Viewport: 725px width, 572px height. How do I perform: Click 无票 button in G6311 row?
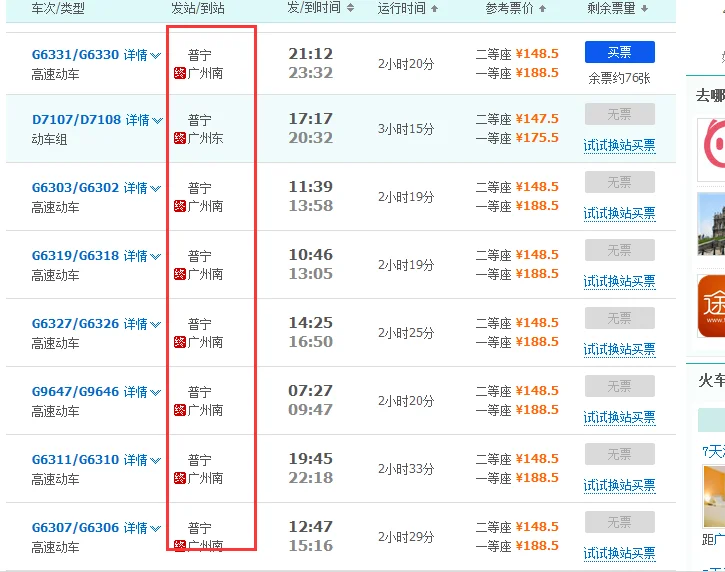620,454
